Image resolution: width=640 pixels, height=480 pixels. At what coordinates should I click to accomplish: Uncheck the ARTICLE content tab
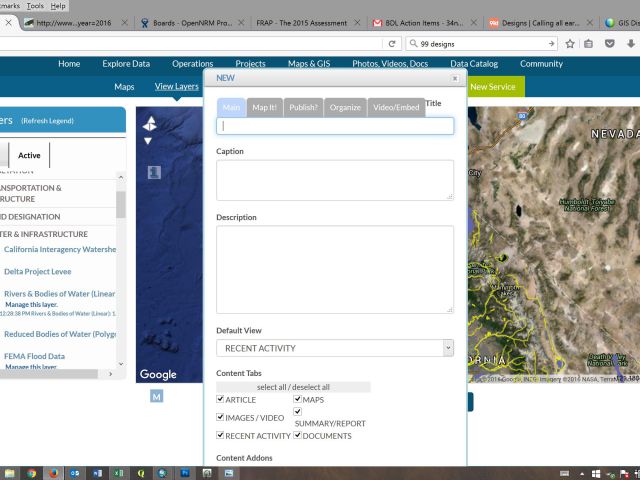point(220,399)
